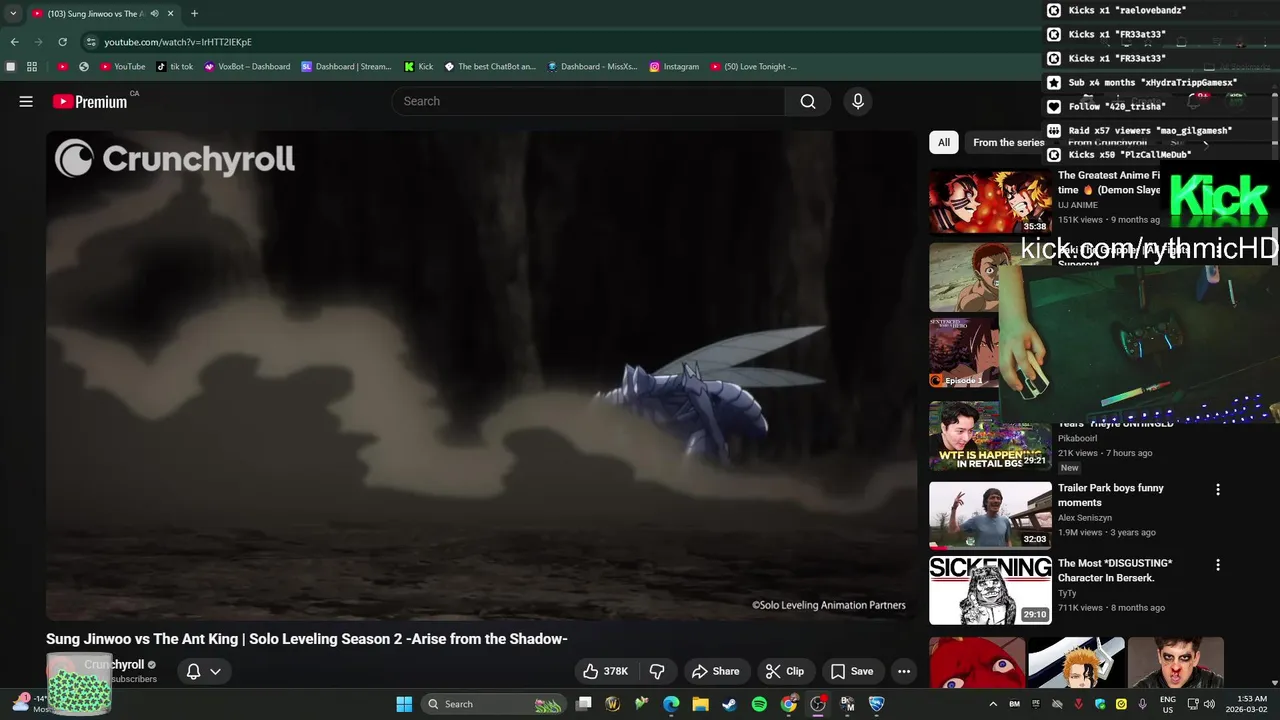The image size is (1280, 720).
Task: Open The Most DISGUSTING Character In Berserk title
Action: click(1115, 570)
